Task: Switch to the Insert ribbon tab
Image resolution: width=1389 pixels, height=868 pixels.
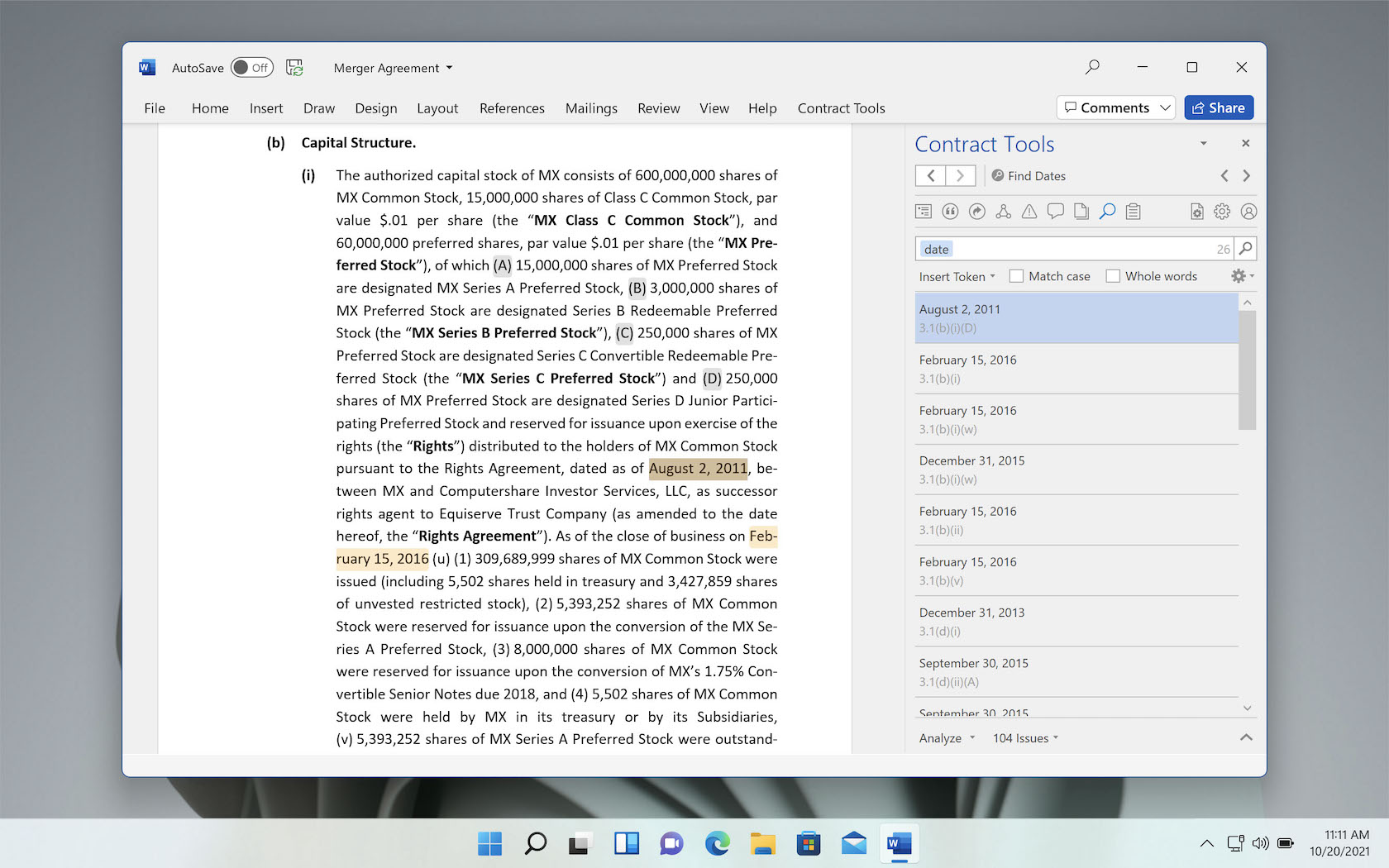Action: [x=266, y=108]
